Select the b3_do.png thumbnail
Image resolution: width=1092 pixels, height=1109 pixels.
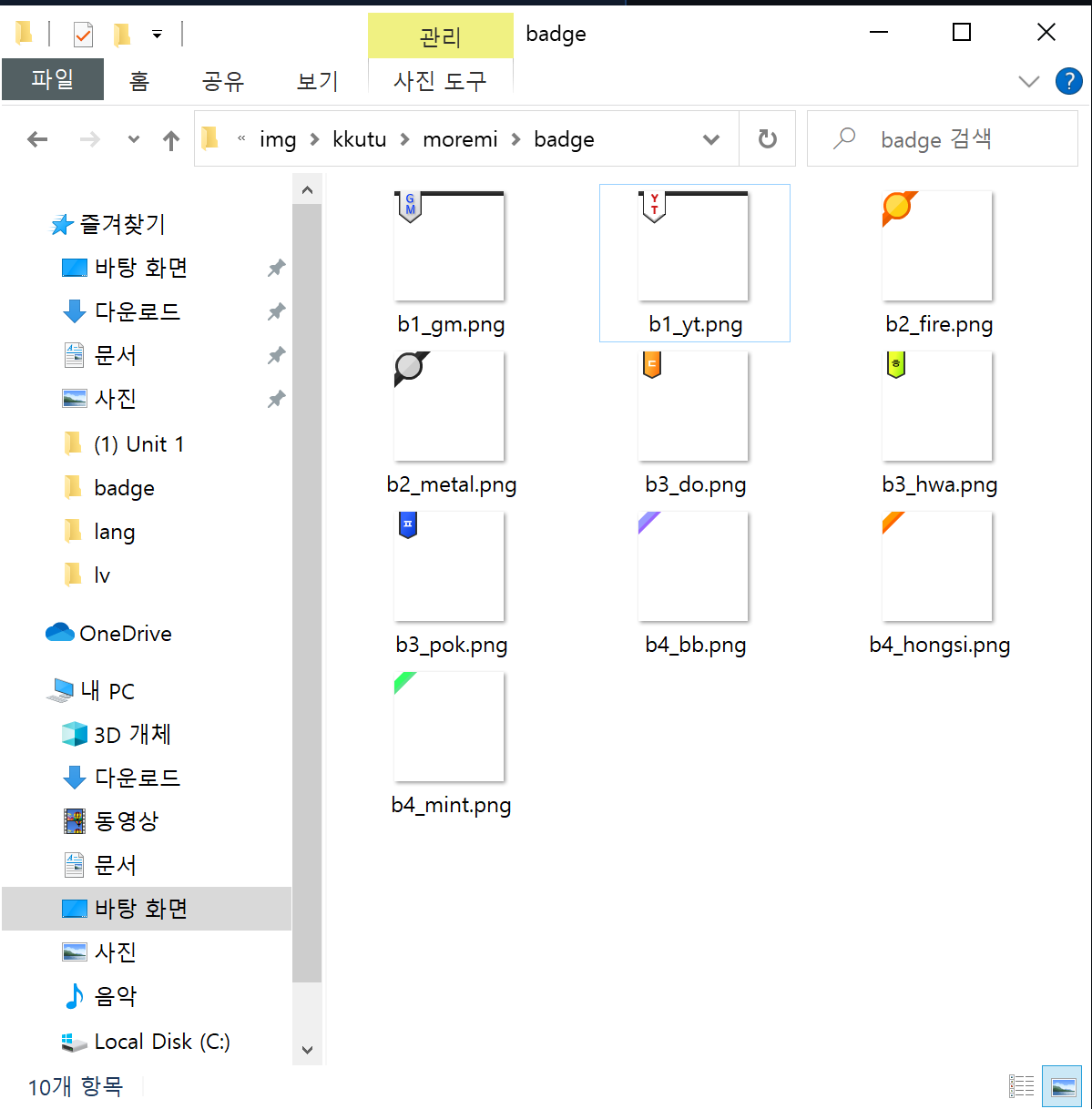pyautogui.click(x=693, y=406)
